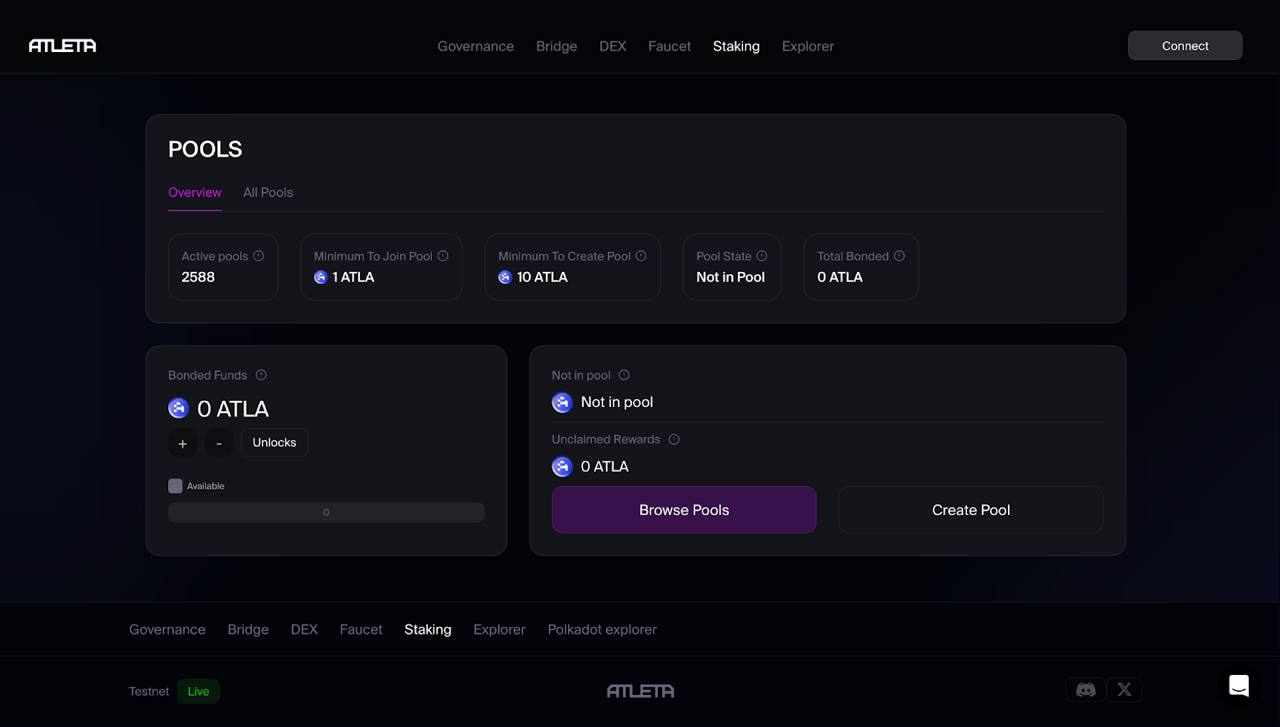The height and width of the screenshot is (727, 1280).
Task: Select the Overview tab
Action: click(194, 192)
